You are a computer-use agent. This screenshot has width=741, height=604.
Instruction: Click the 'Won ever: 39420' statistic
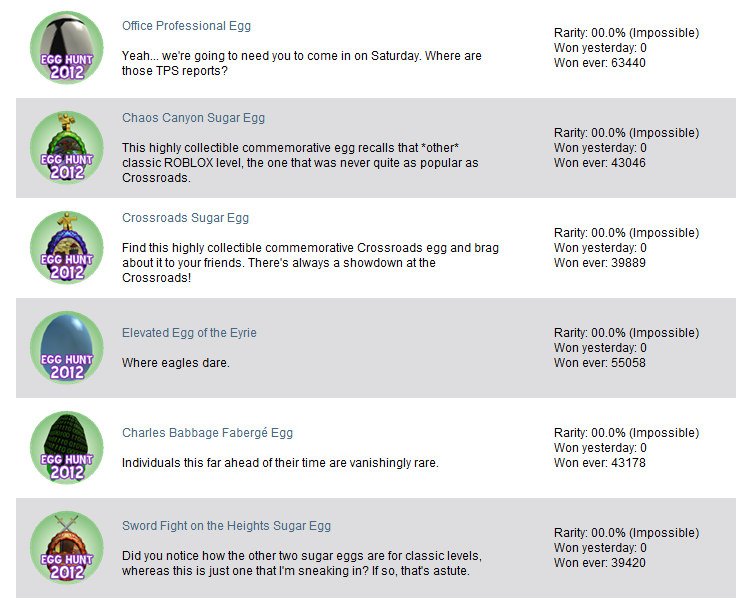600,563
